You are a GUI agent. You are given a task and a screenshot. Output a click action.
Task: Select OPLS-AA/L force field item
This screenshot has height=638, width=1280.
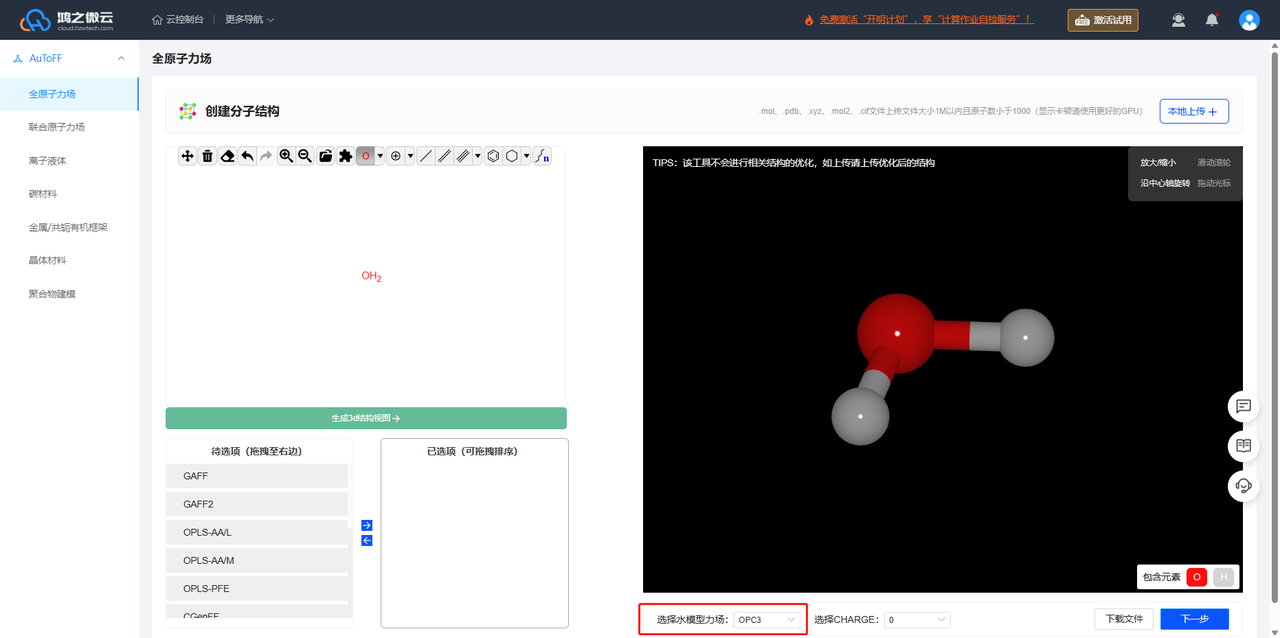(x=258, y=532)
